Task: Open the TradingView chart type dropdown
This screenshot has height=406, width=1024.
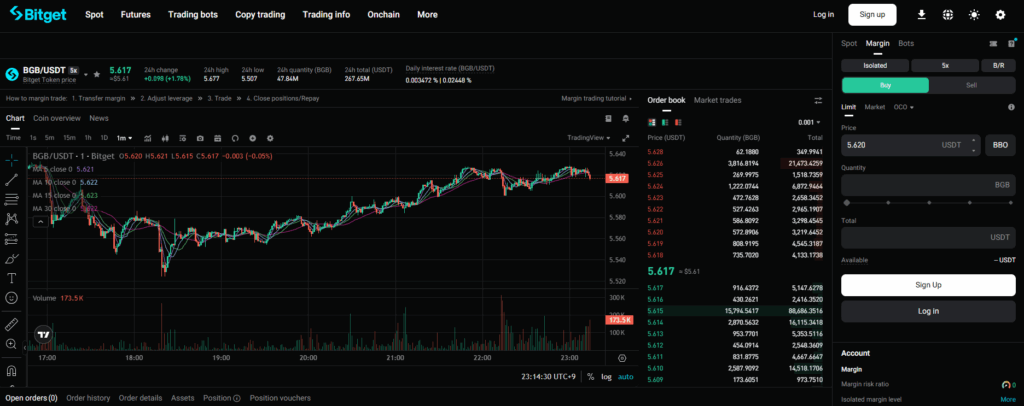Action: point(589,138)
